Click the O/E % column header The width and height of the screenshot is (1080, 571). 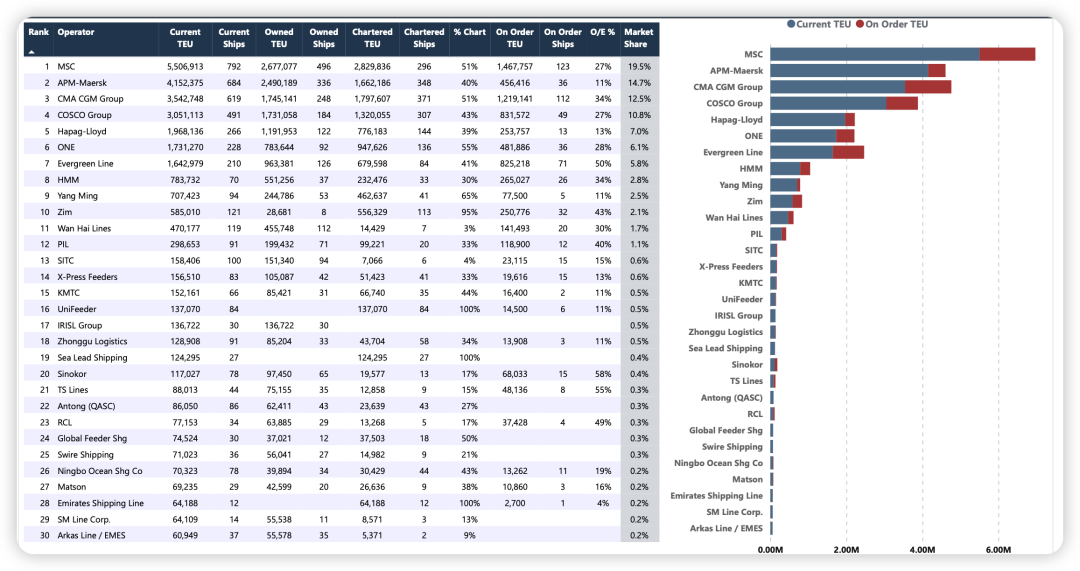click(x=602, y=32)
